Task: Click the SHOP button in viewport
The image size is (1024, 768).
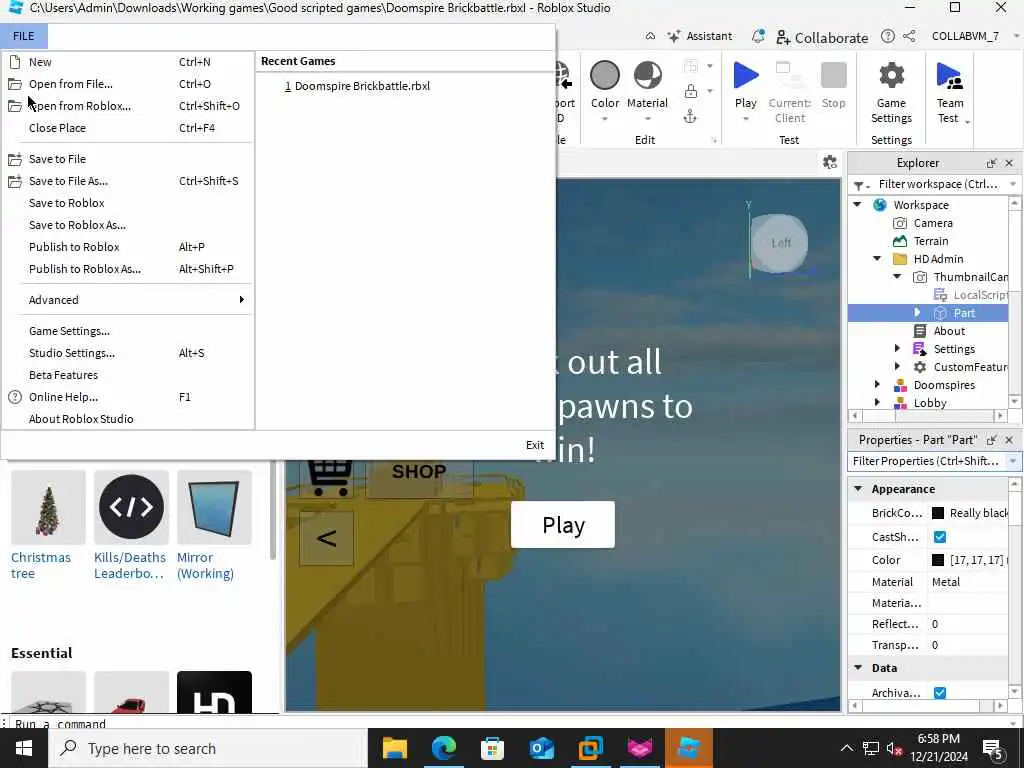Action: tap(420, 472)
